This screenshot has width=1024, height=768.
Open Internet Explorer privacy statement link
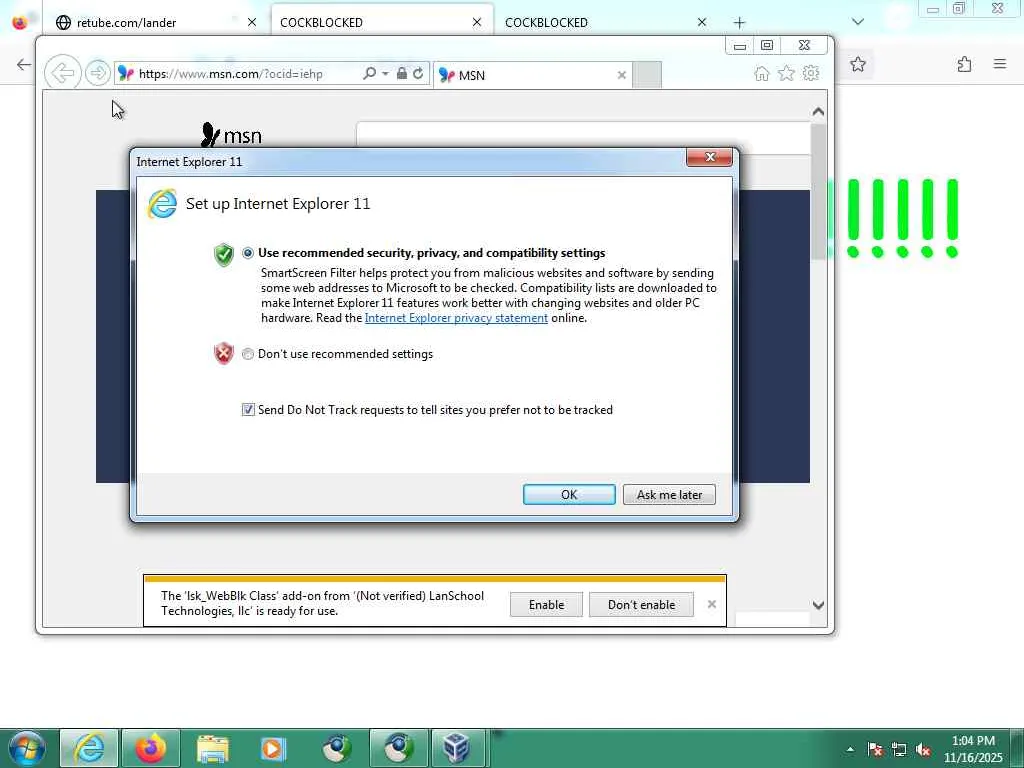456,318
